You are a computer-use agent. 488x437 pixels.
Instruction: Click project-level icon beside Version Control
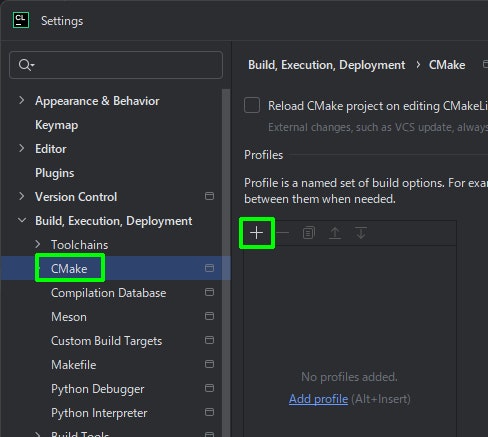[x=209, y=196]
